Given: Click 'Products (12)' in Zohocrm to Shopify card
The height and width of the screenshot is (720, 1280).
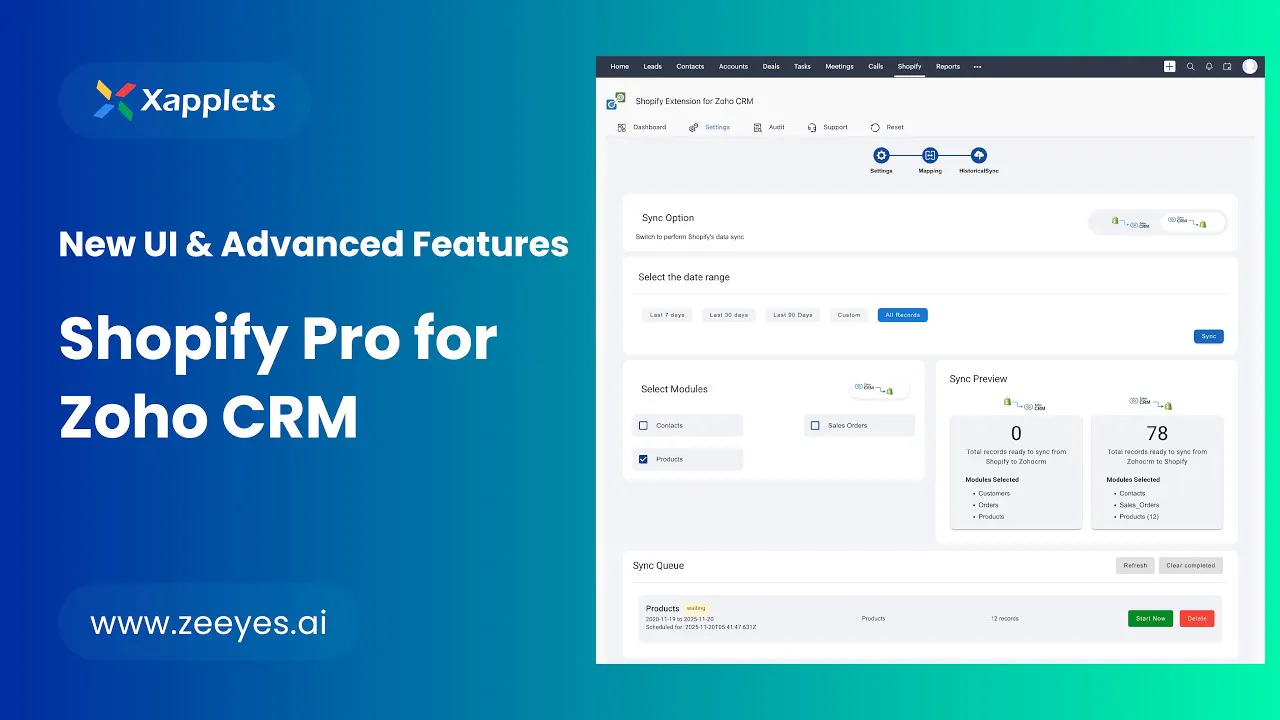Looking at the screenshot, I should 1139,517.
